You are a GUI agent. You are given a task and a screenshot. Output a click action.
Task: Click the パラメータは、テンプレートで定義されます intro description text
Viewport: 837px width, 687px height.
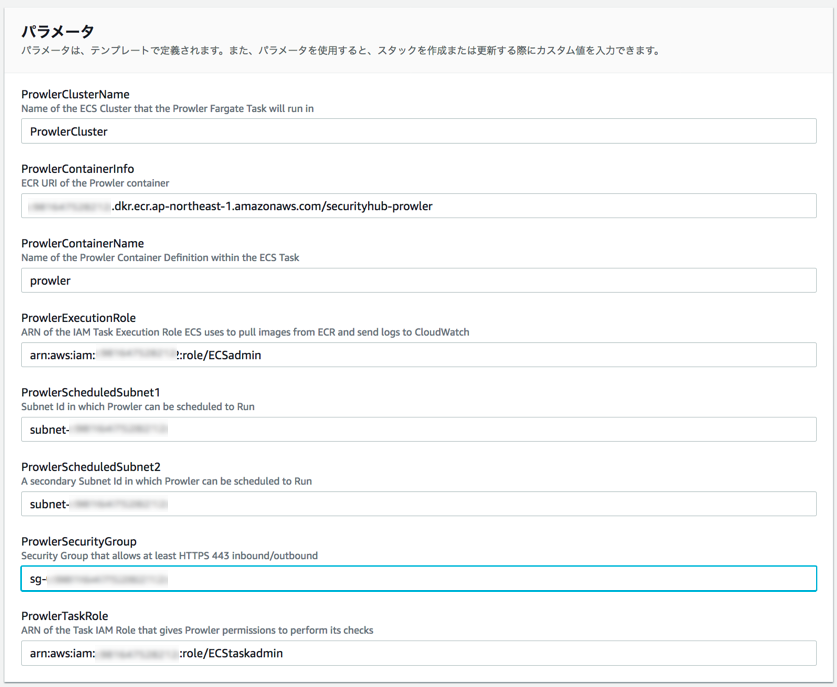click(x=340, y=51)
